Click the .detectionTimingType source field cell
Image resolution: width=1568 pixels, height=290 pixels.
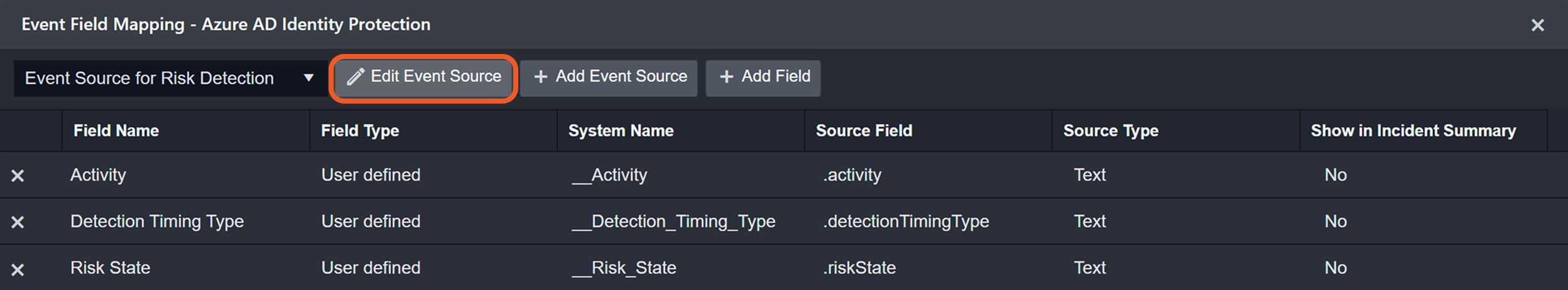pyautogui.click(x=906, y=222)
